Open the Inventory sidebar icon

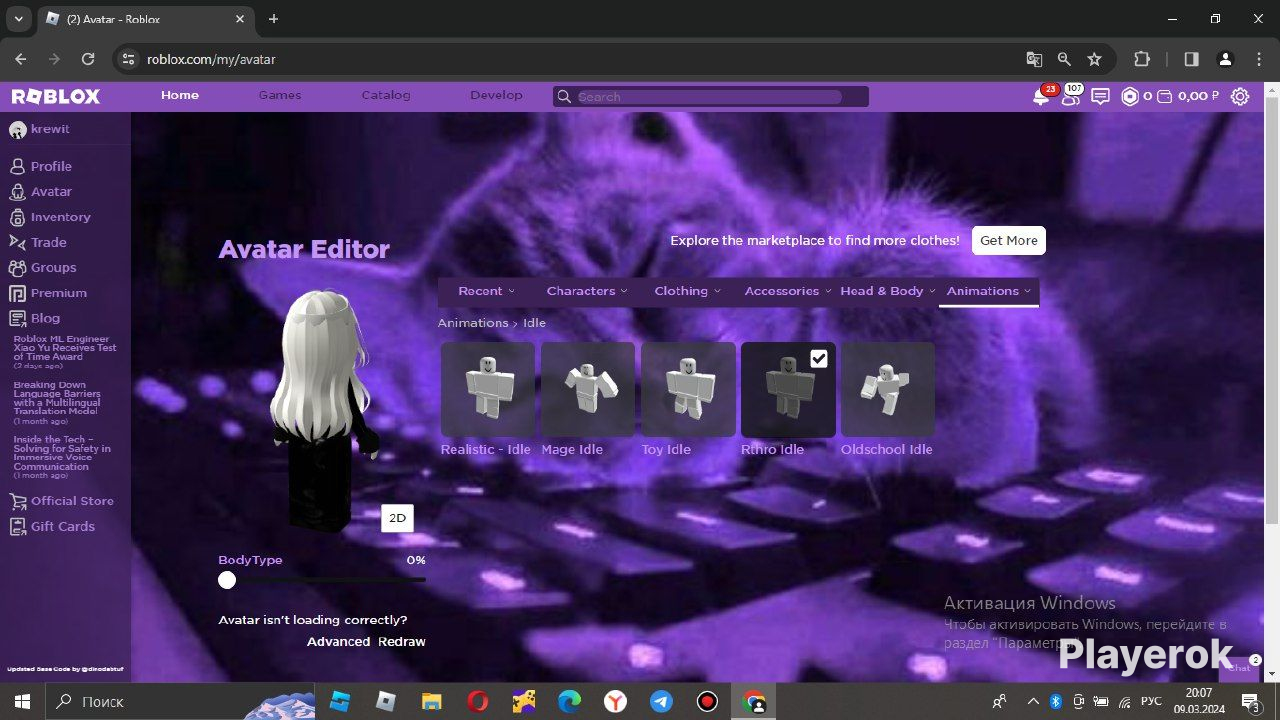point(17,217)
